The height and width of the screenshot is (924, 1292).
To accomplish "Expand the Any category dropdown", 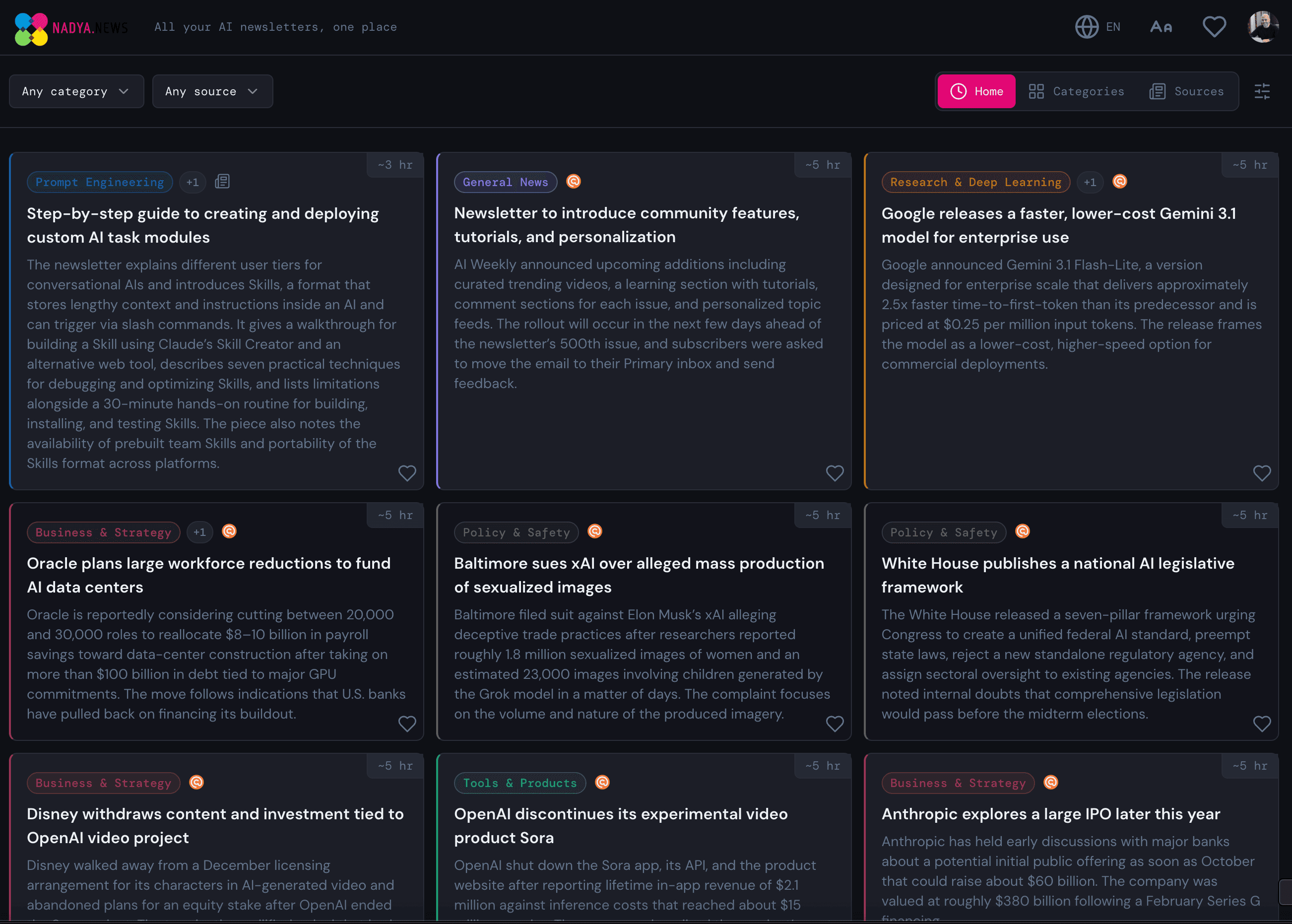I will tap(76, 91).
